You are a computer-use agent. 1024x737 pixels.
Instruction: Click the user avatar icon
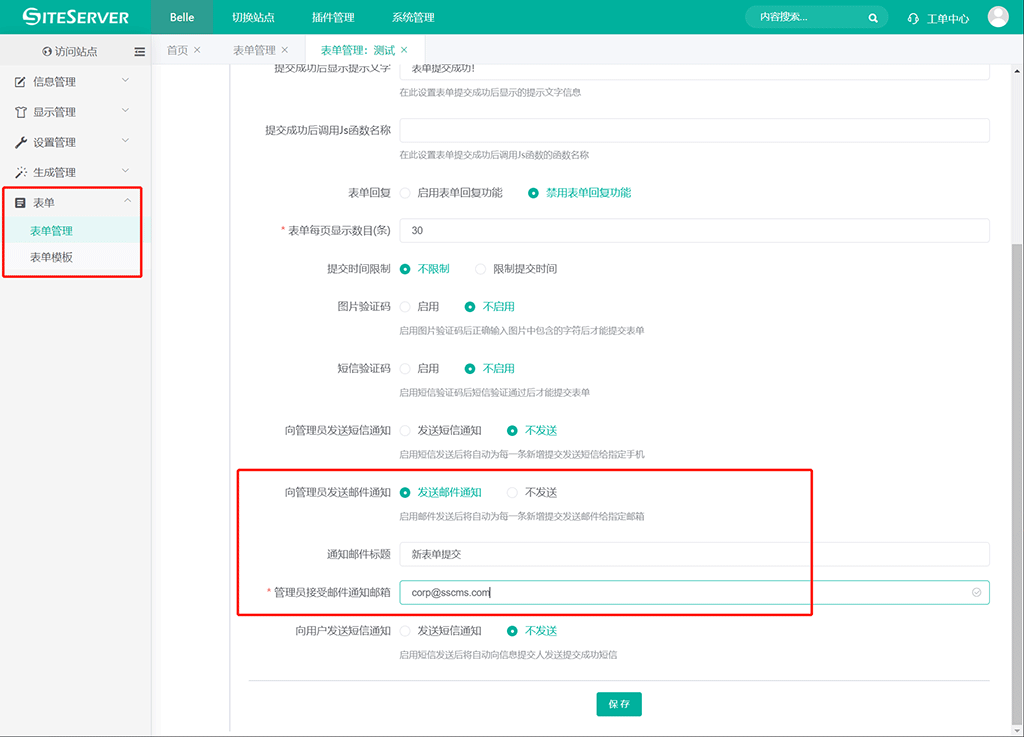997,17
